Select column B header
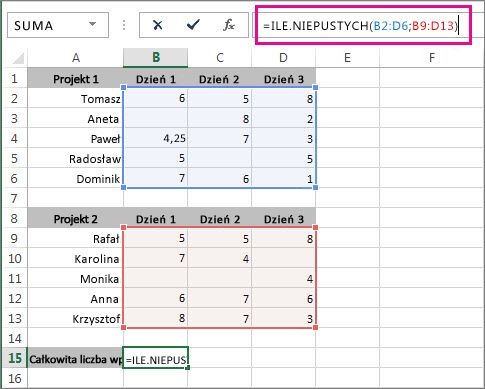485x389 pixels. (155, 58)
